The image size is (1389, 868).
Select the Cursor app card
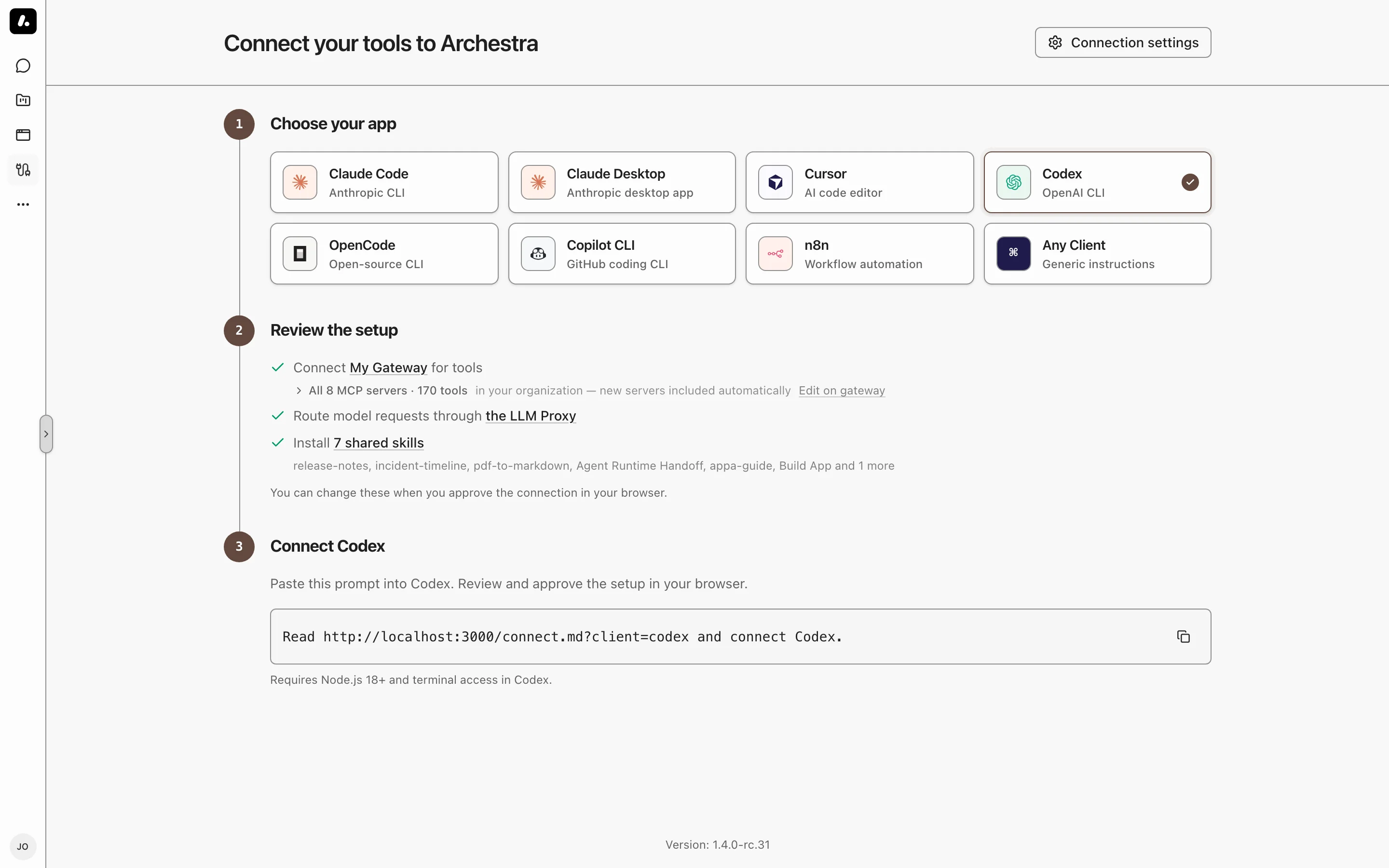(x=859, y=183)
